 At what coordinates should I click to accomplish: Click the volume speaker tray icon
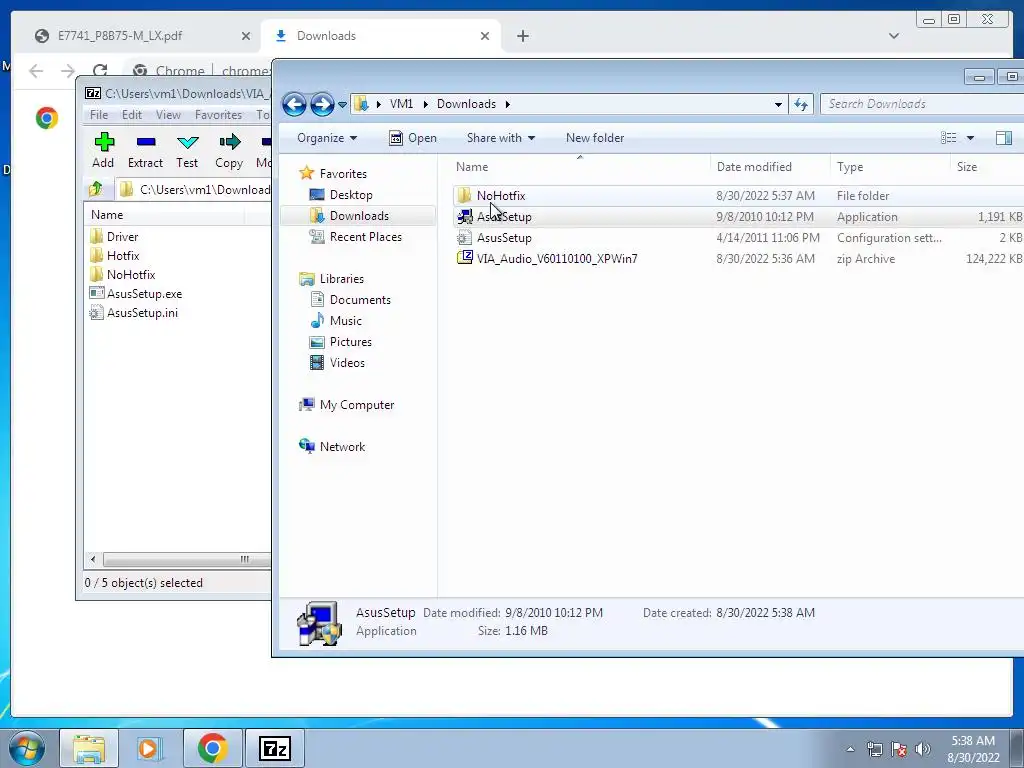[923, 749]
